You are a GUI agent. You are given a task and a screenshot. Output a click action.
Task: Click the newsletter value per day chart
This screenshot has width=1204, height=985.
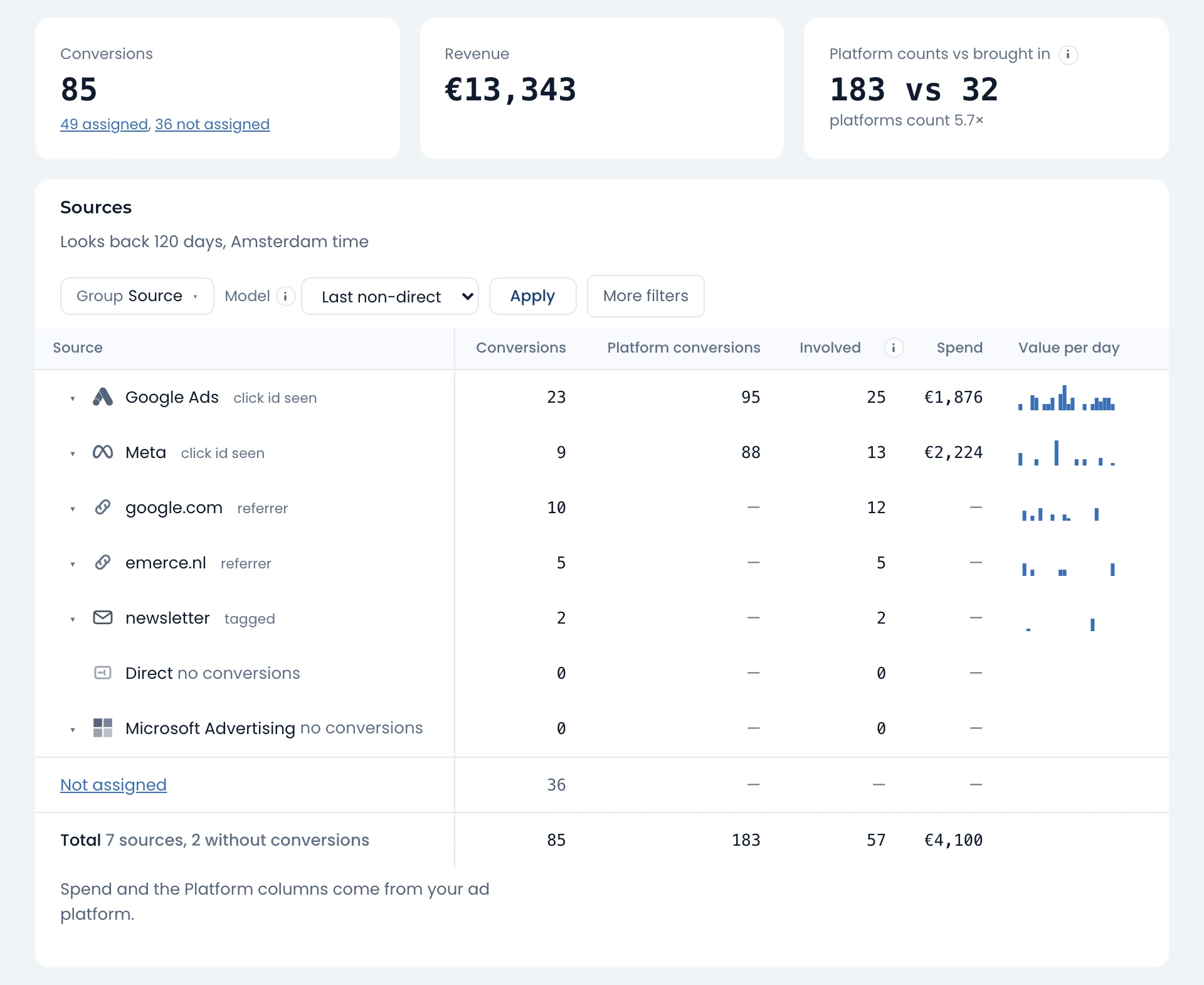point(1060,624)
